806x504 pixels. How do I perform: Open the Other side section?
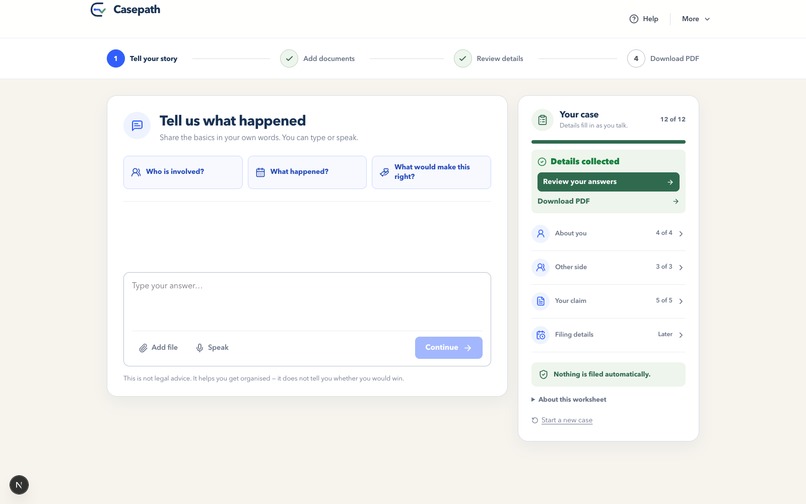(608, 267)
